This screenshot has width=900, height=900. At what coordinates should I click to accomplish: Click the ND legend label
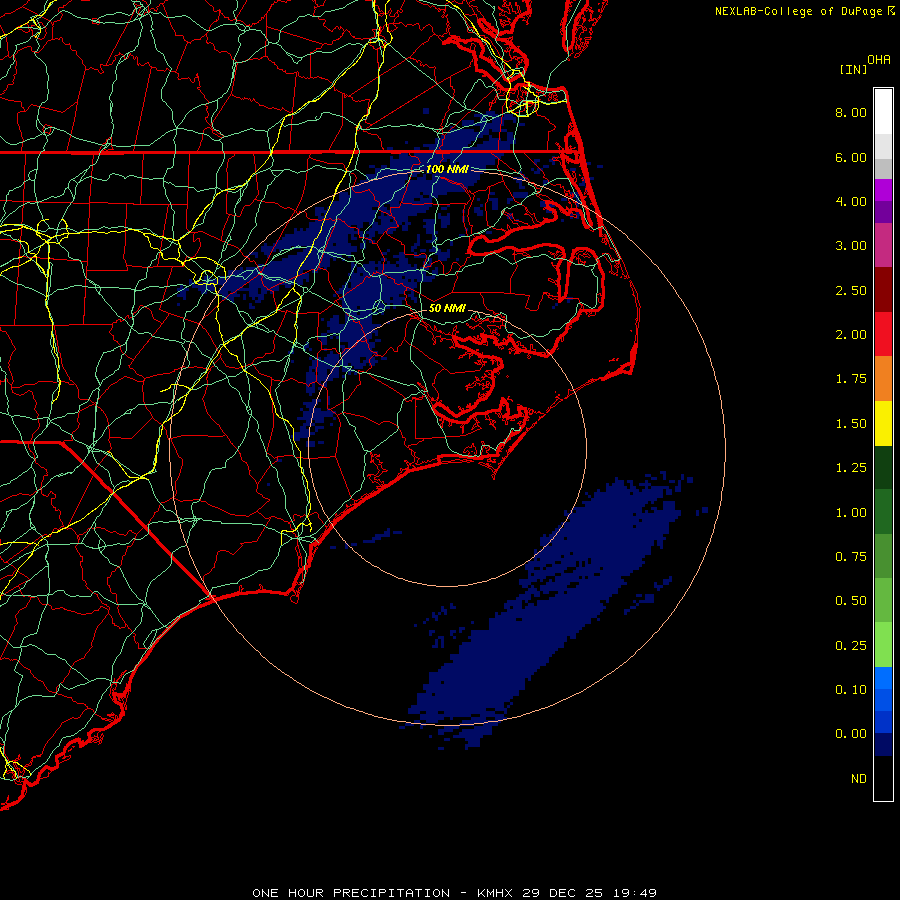(x=859, y=779)
